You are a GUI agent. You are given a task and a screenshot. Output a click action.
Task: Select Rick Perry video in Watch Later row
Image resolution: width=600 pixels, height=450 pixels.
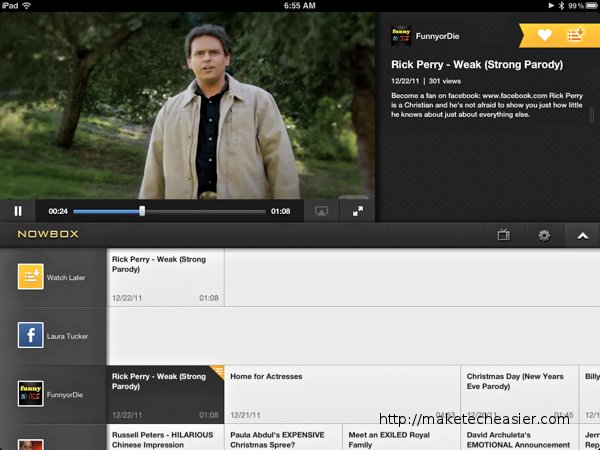[x=165, y=277]
